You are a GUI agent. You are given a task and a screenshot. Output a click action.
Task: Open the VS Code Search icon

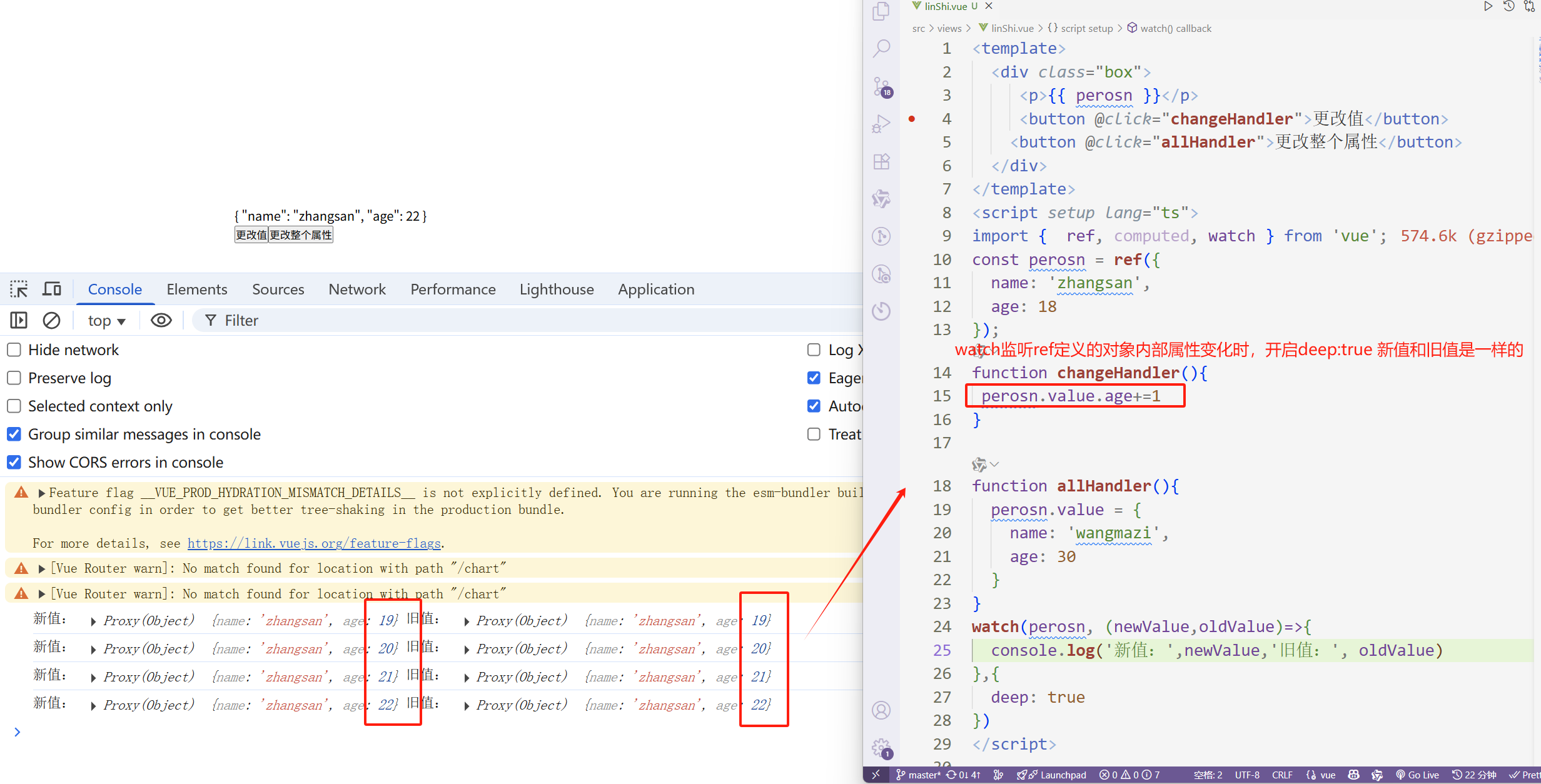click(x=882, y=48)
